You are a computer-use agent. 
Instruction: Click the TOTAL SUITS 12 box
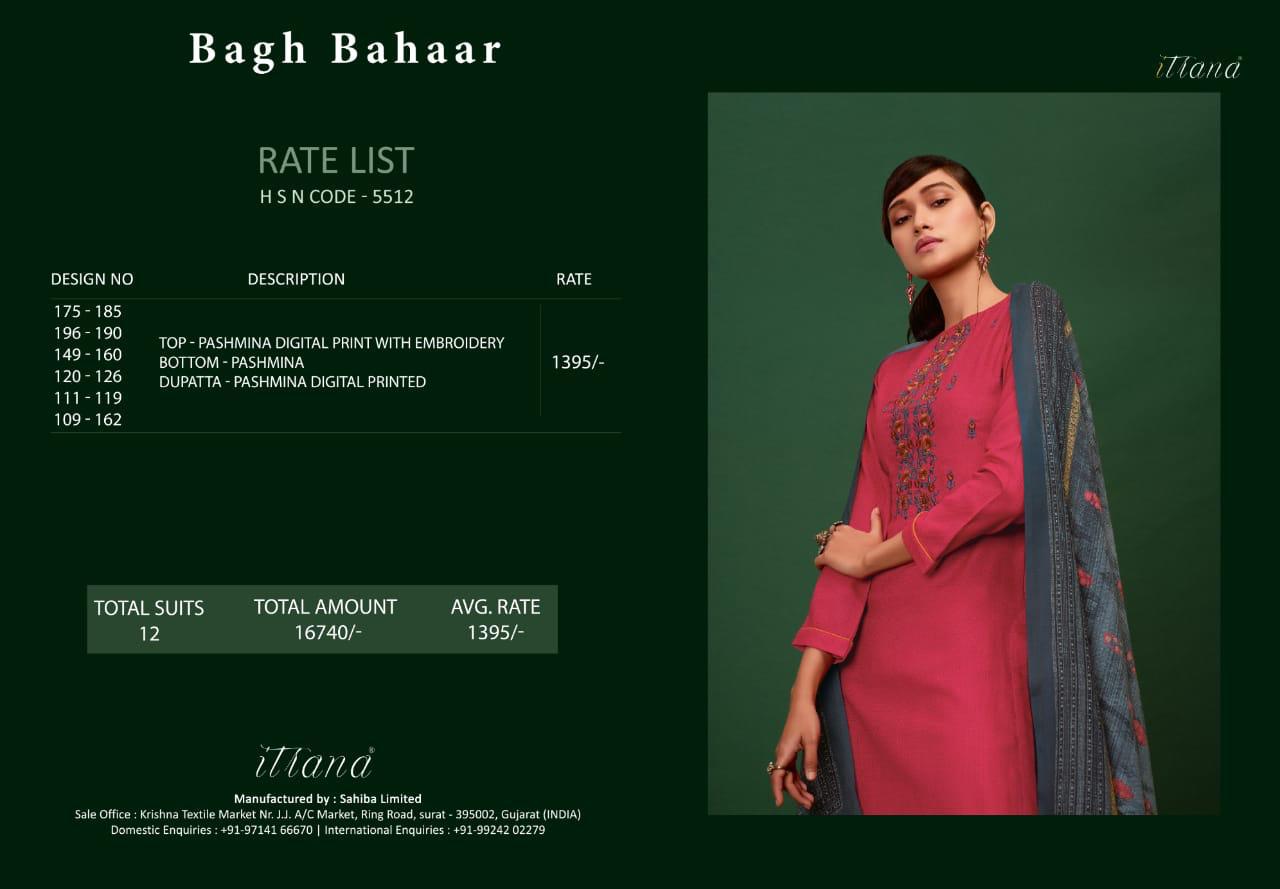(149, 620)
